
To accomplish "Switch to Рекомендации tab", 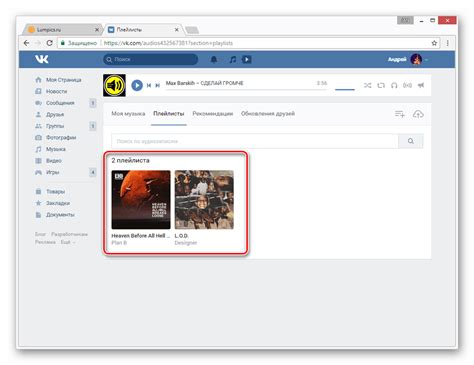I will click(213, 114).
